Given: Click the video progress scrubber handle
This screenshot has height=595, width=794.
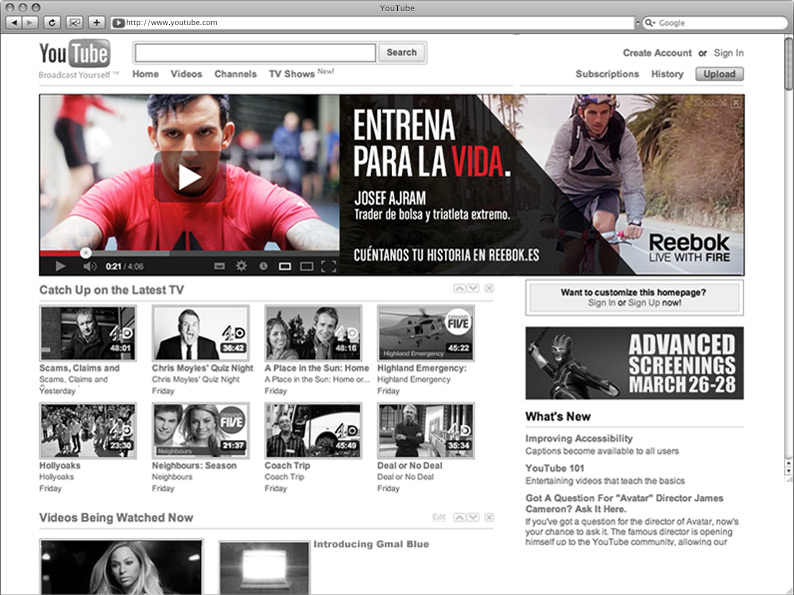Looking at the screenshot, I should click(86, 253).
